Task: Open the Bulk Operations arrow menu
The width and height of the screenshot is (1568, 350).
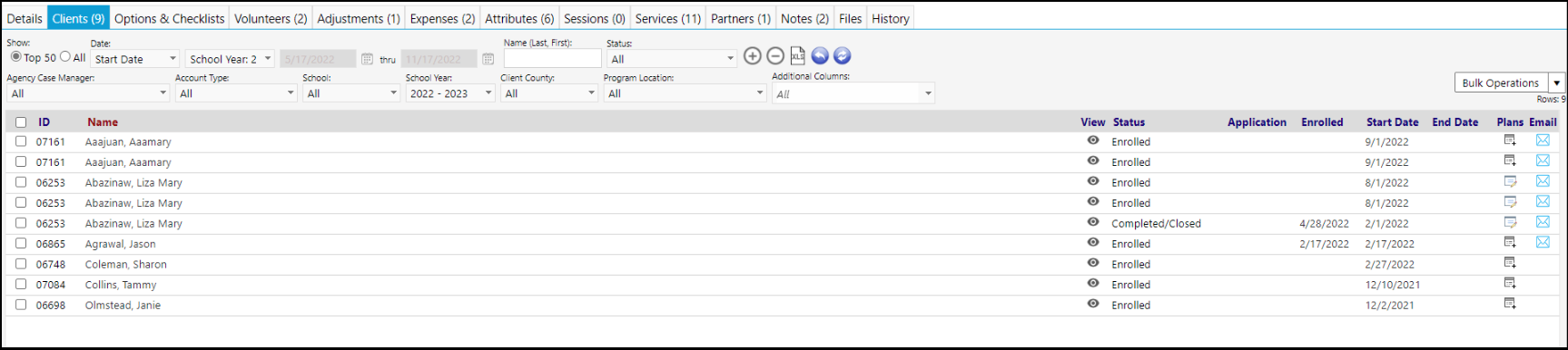Action: (x=1557, y=83)
